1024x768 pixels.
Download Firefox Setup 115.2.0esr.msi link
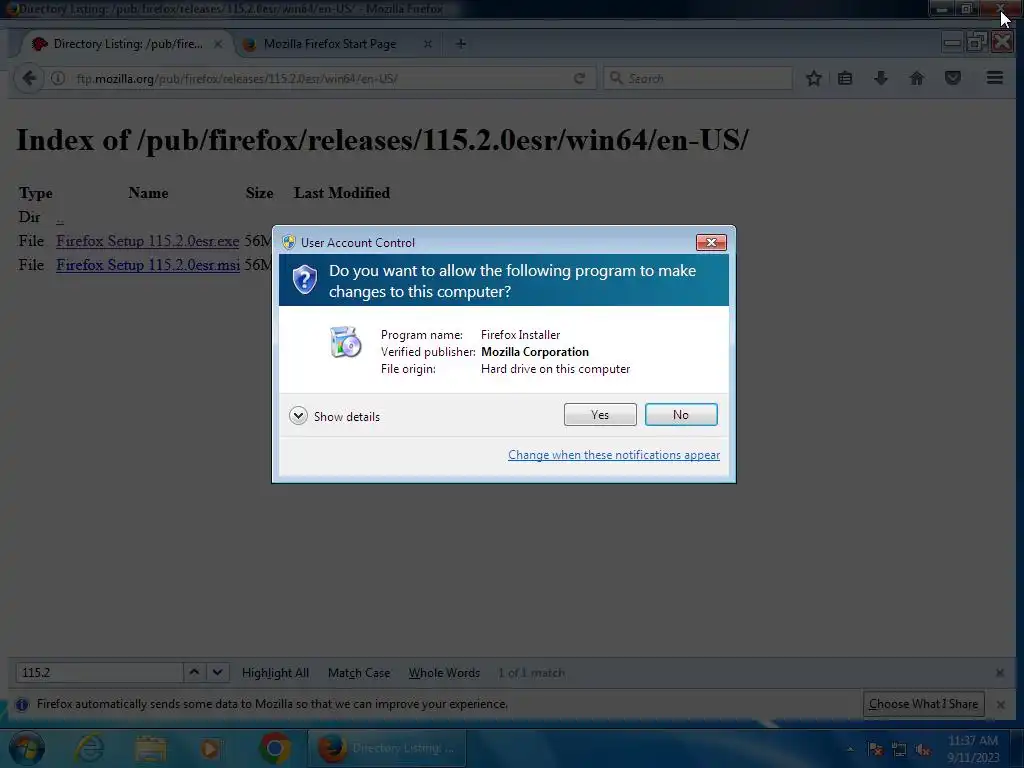click(x=148, y=265)
